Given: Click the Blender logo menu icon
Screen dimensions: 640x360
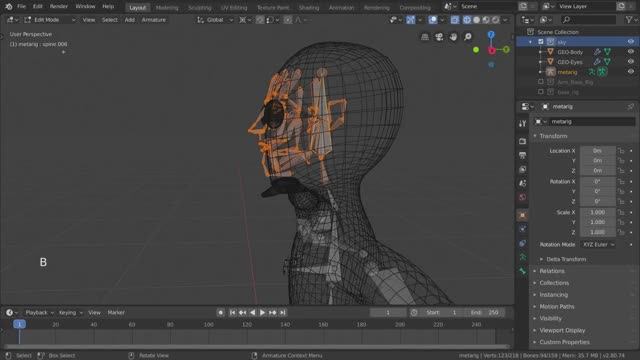Looking at the screenshot, I should 9,7.
